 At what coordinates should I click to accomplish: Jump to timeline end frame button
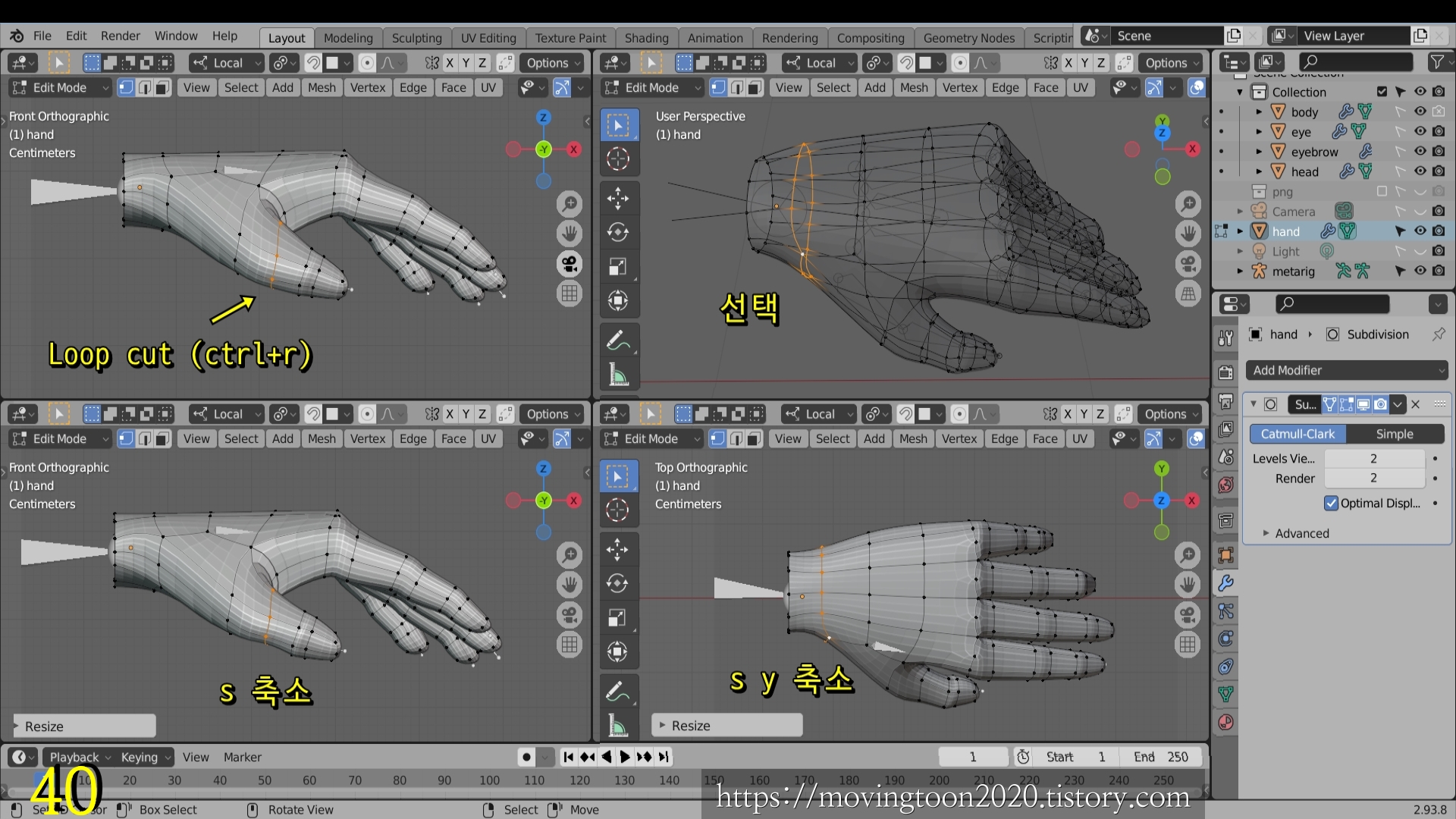[664, 757]
